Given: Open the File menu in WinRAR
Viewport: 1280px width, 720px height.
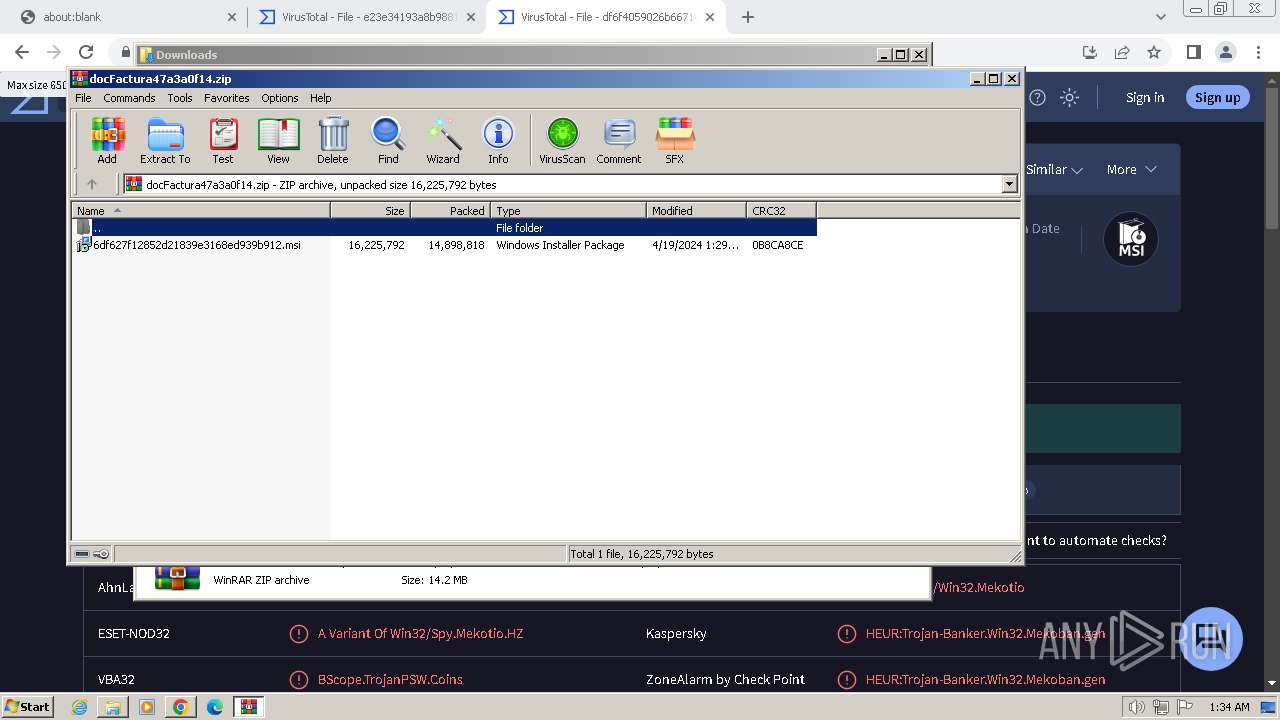Looking at the screenshot, I should [x=83, y=98].
